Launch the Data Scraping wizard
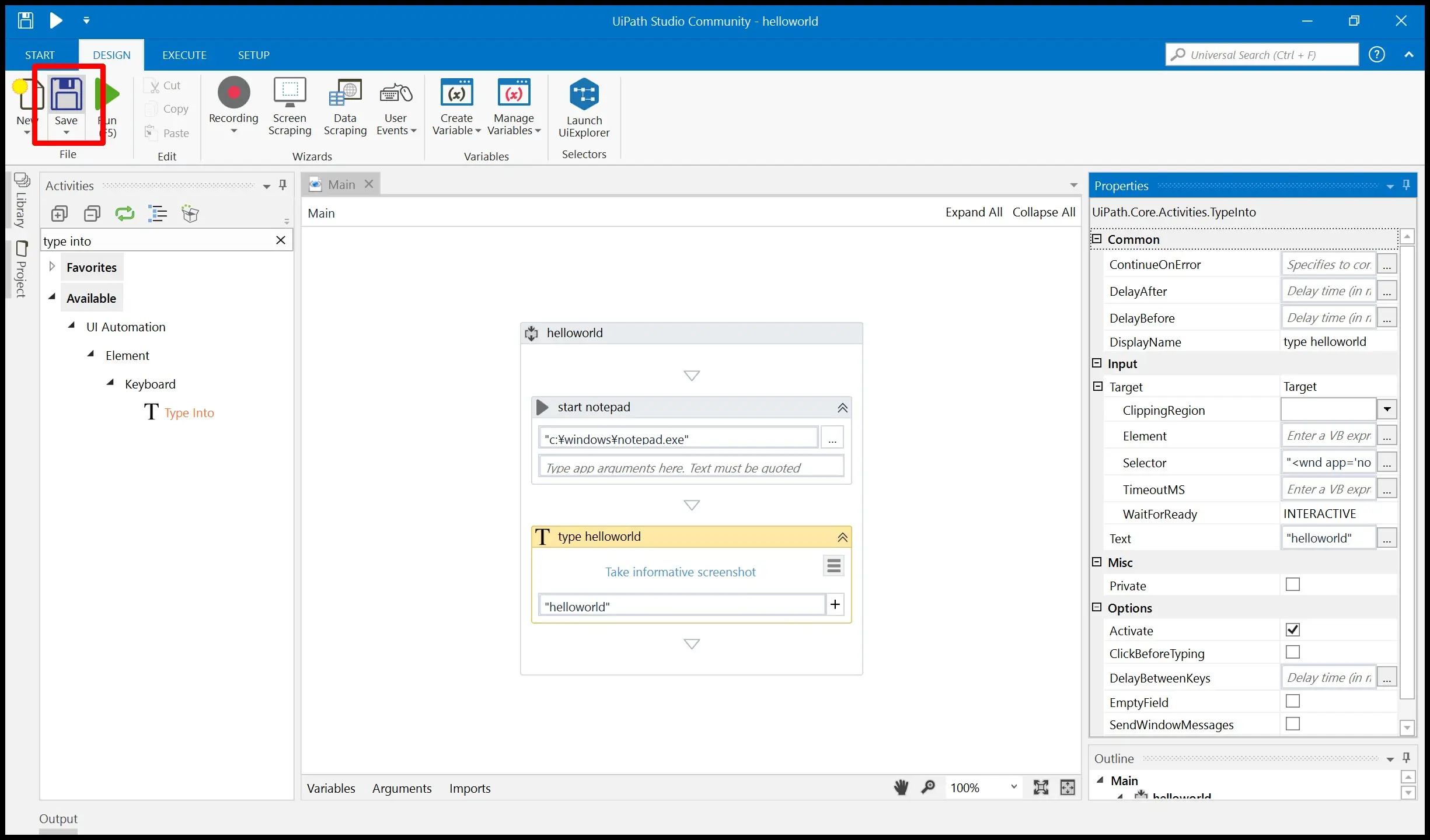 click(x=345, y=107)
